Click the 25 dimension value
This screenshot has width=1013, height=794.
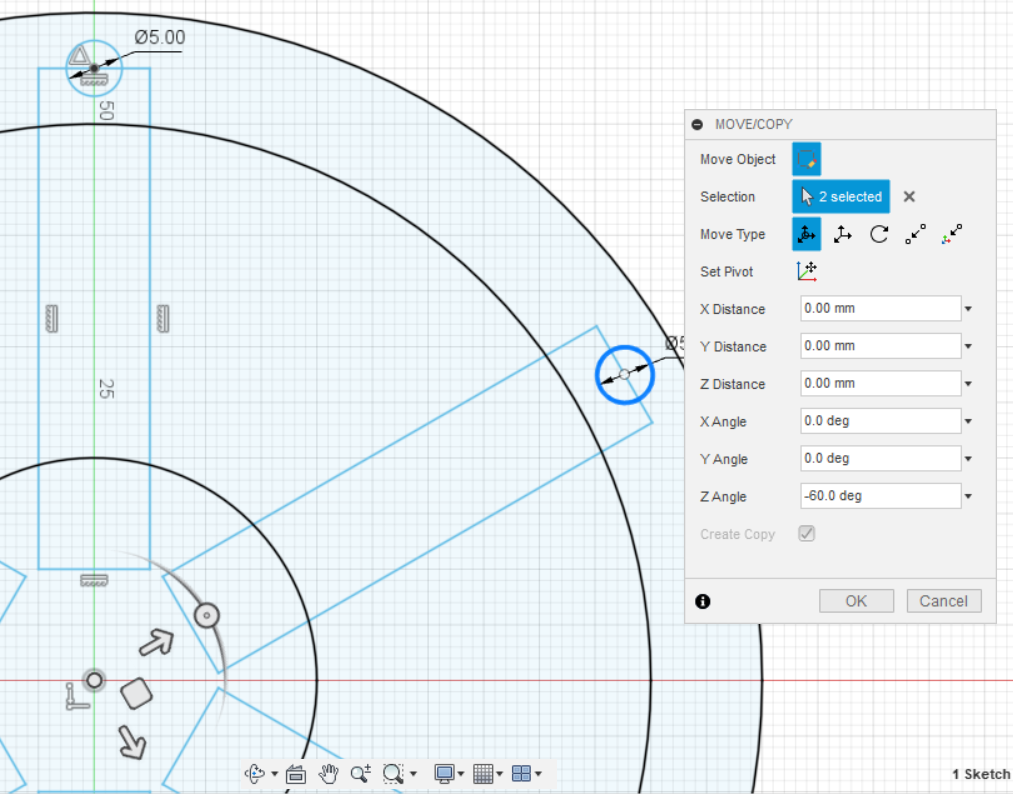click(x=106, y=388)
